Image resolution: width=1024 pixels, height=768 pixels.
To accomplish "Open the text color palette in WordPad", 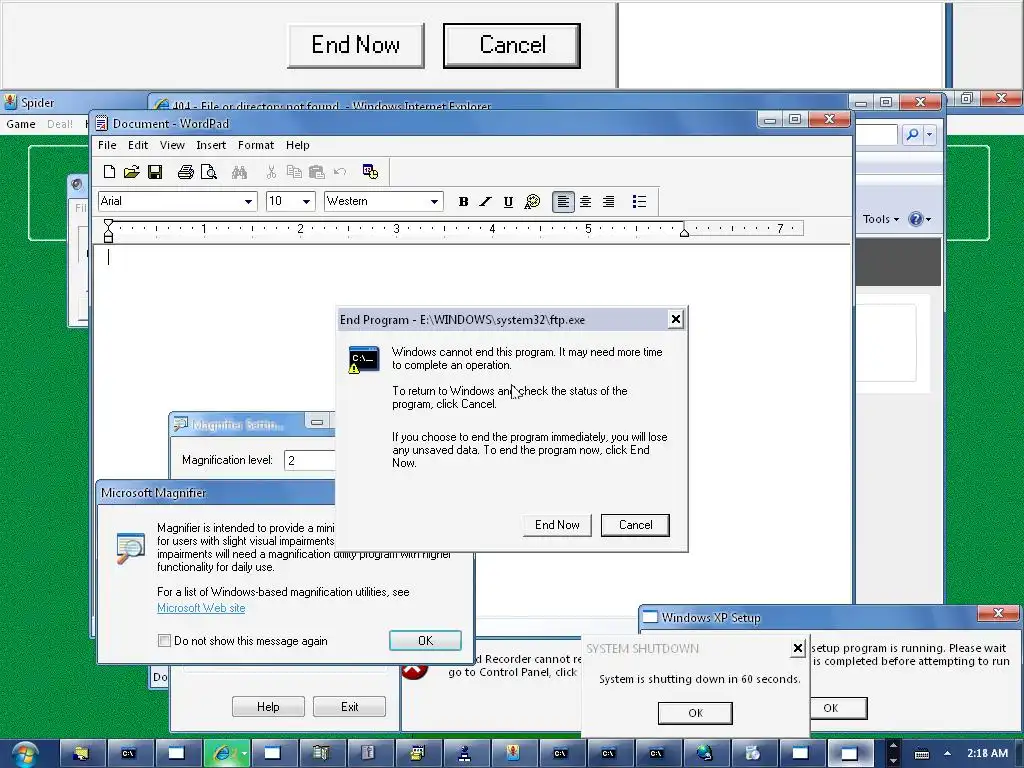I will point(532,202).
